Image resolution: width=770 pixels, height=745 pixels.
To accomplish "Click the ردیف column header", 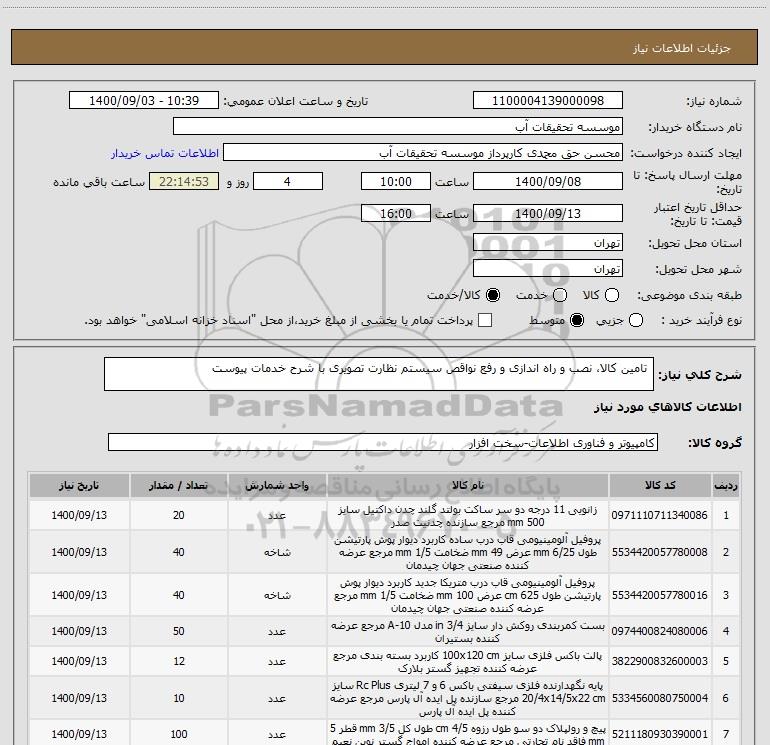I will click(x=726, y=485).
